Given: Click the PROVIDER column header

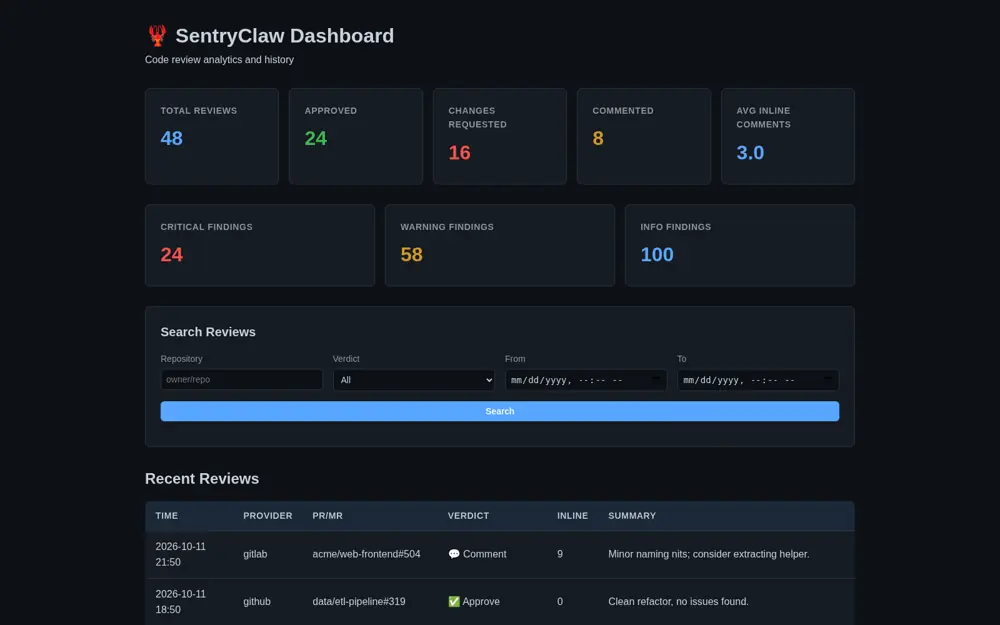Looking at the screenshot, I should tap(267, 516).
